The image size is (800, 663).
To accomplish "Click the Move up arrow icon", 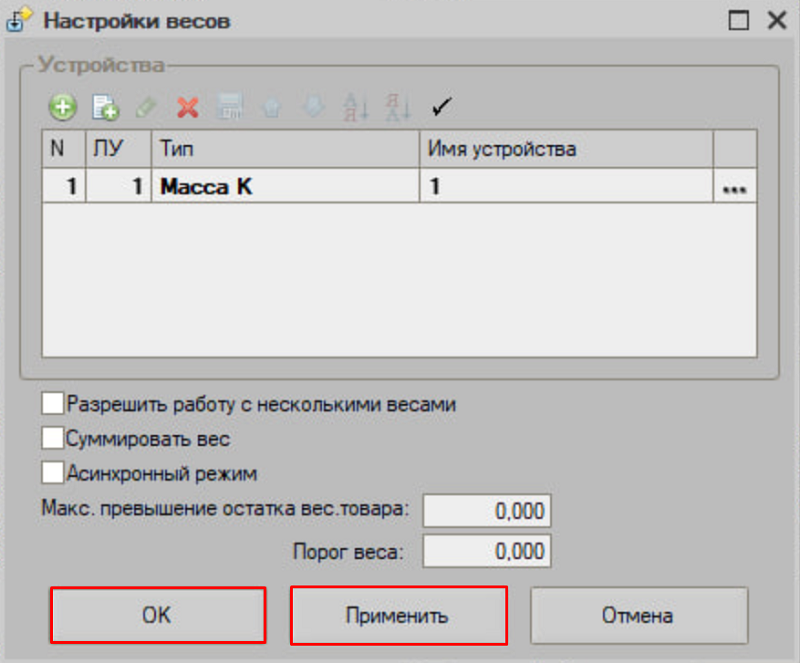I will click(x=271, y=106).
